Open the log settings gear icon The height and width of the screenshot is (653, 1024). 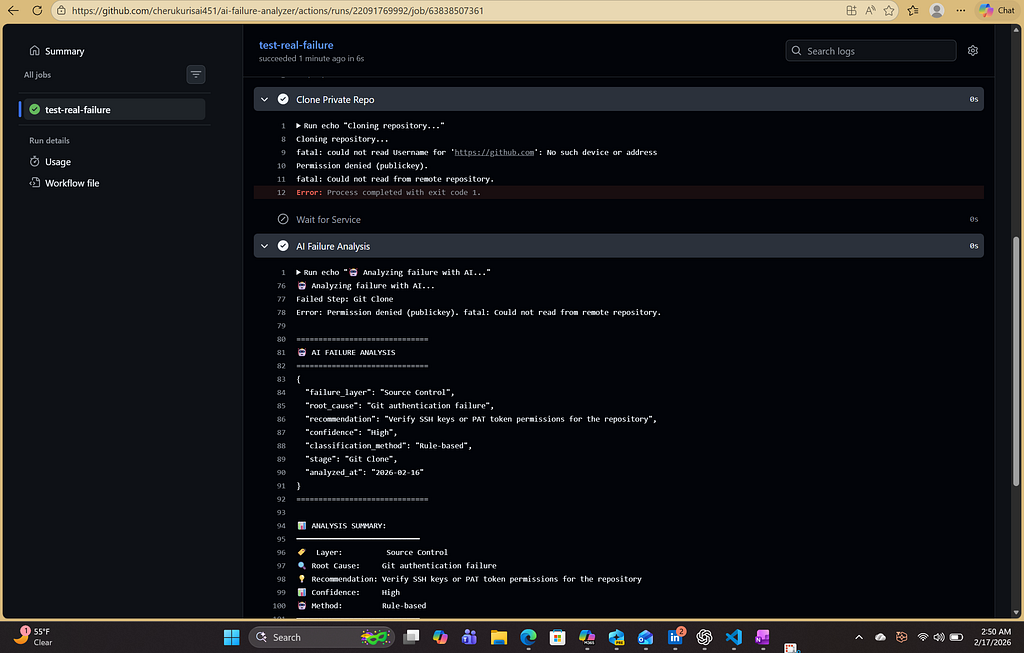point(972,51)
